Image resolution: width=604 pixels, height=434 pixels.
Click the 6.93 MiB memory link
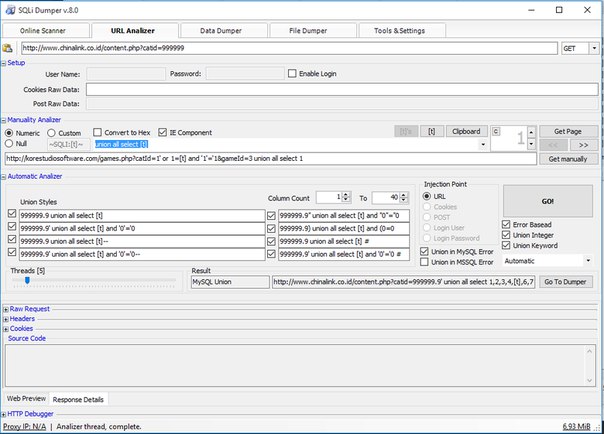click(x=576, y=426)
